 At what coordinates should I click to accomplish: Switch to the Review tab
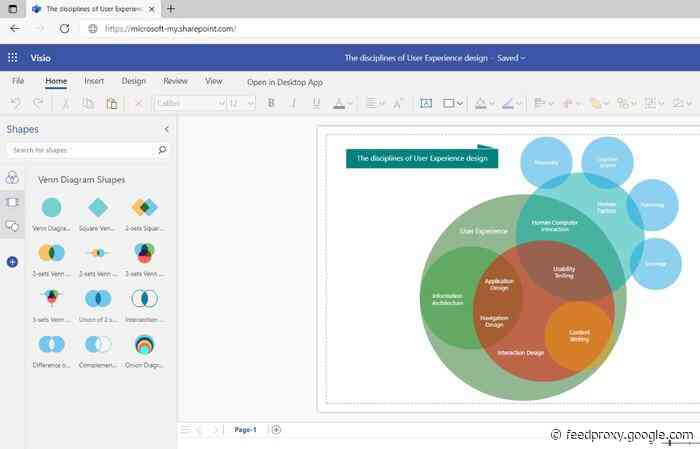[175, 81]
